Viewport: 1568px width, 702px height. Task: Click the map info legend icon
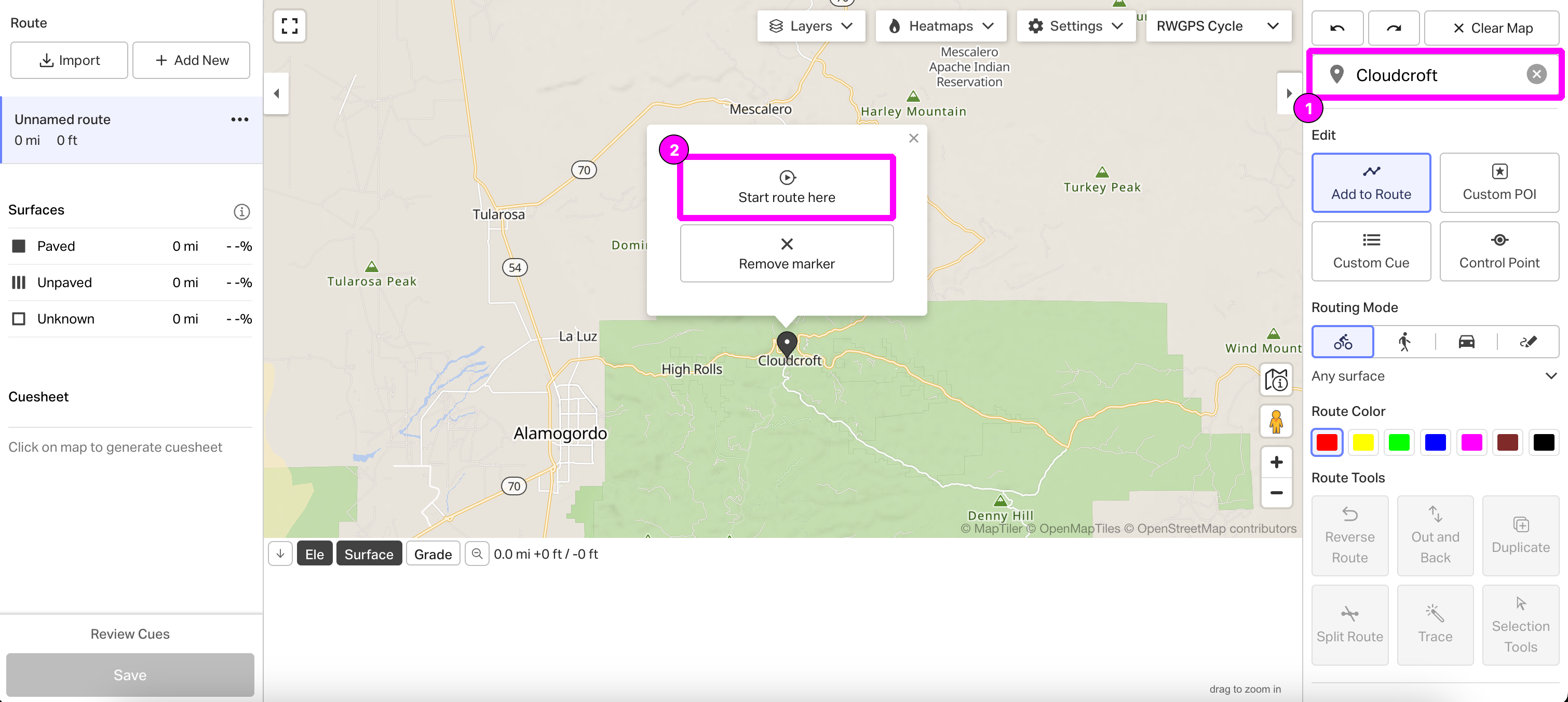coord(1276,380)
